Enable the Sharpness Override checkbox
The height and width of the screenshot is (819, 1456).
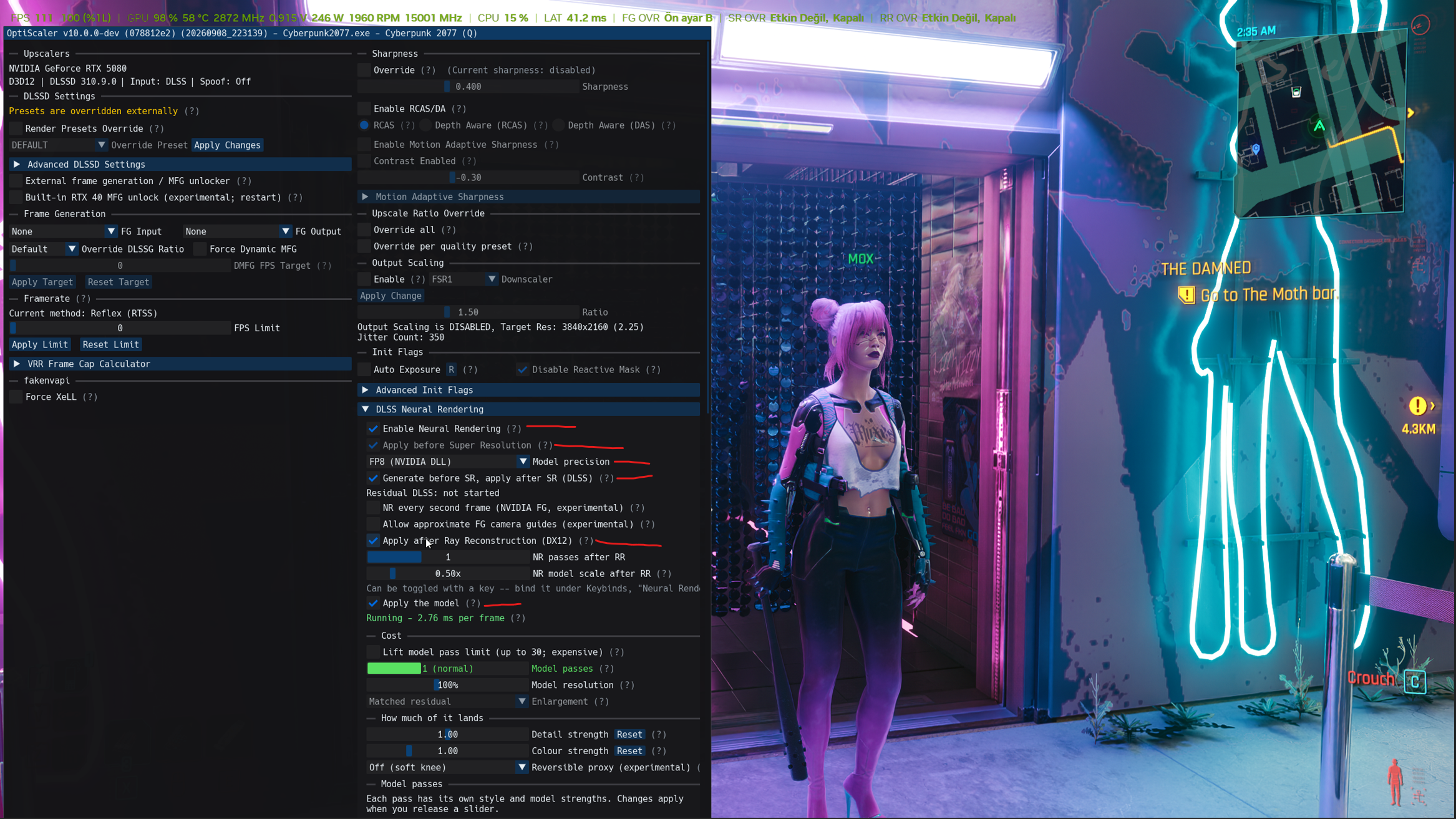point(364,70)
